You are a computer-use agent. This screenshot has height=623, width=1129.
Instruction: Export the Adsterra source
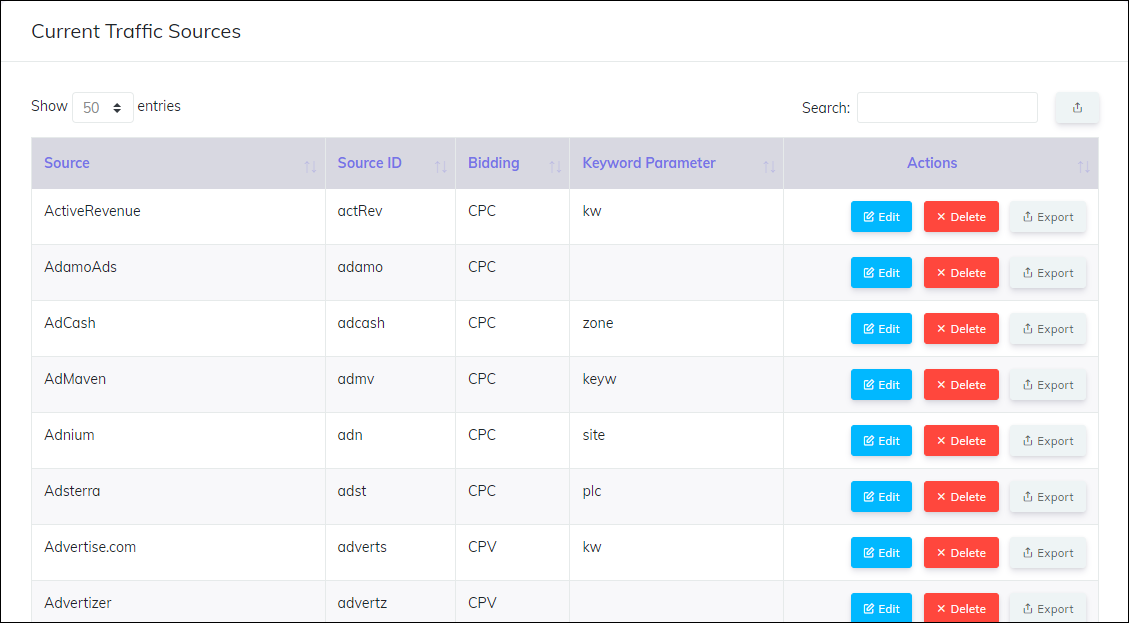pos(1048,497)
